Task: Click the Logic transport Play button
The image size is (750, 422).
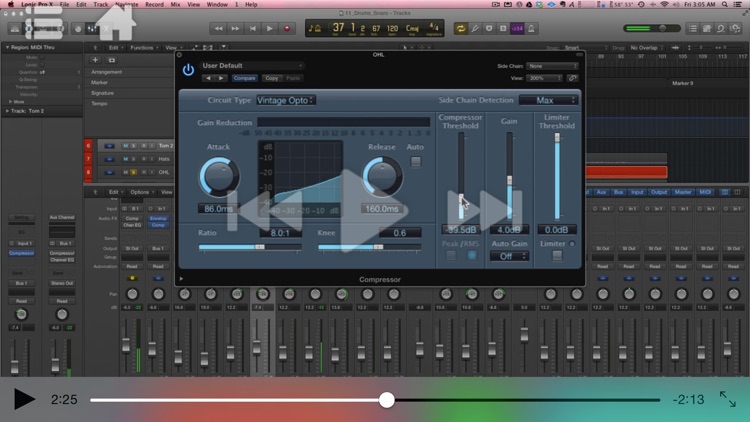Action: click(270, 29)
